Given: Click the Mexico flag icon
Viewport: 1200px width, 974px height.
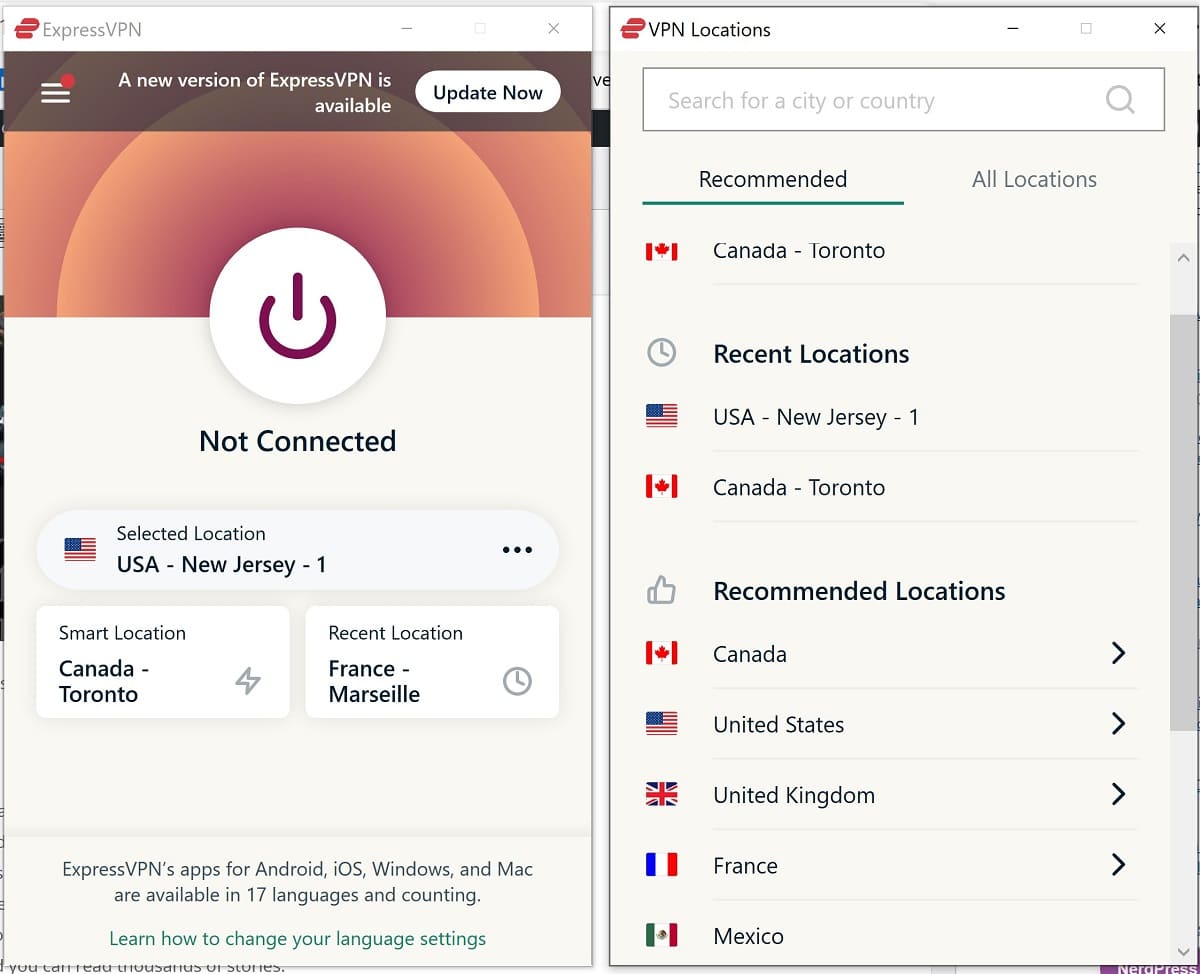Looking at the screenshot, I should click(661, 936).
